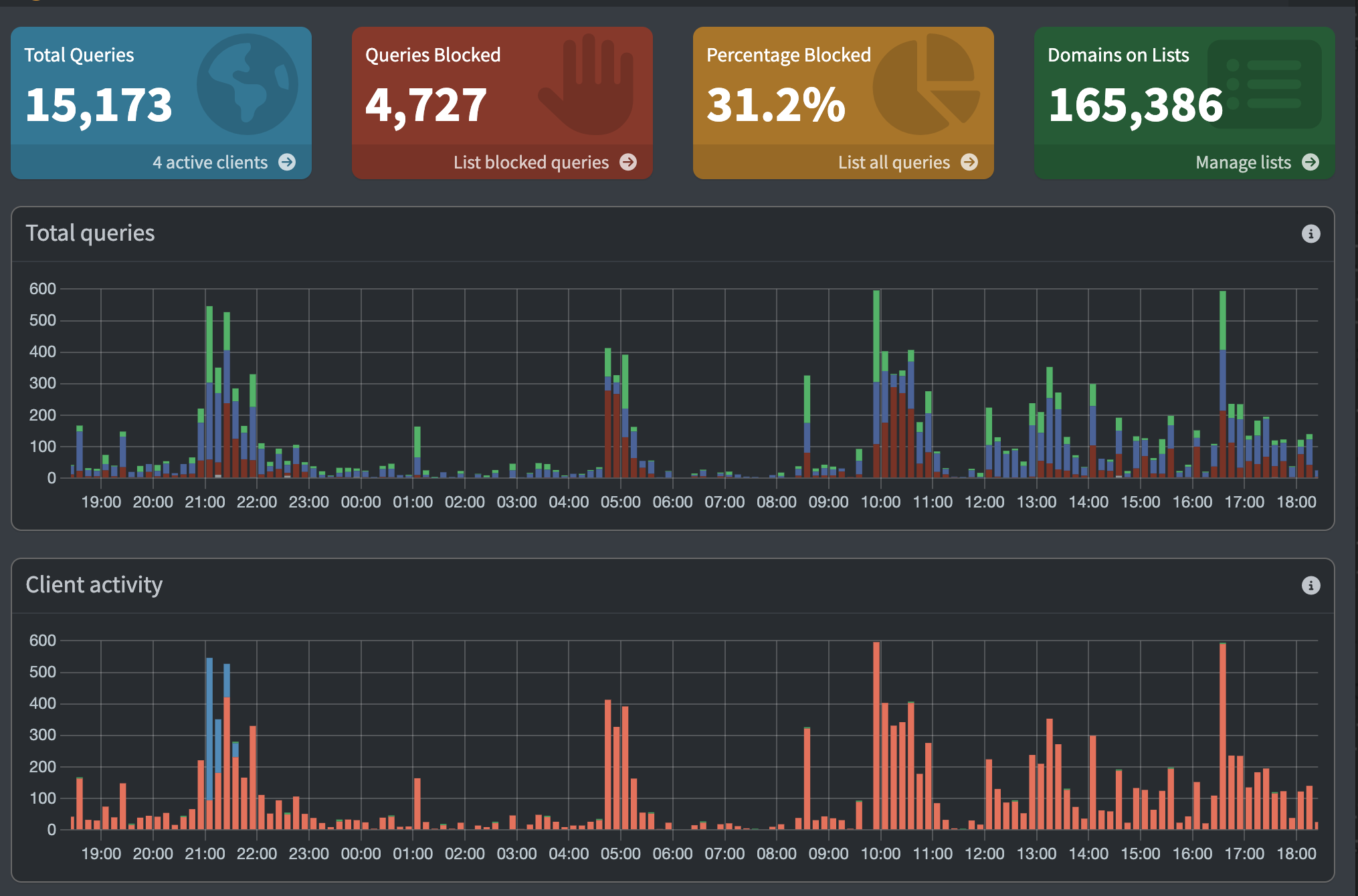Viewport: 1358px width, 896px height.
Task: Open the info tooltip on Total queries panel
Action: [1311, 233]
